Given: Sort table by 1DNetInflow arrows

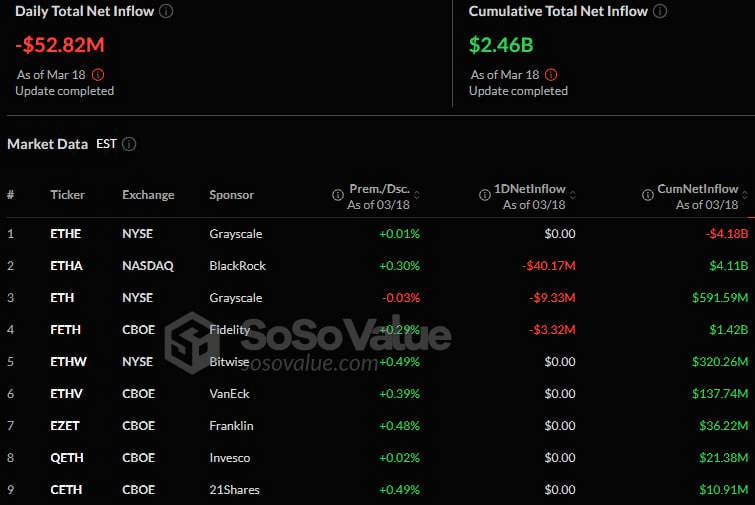Looking at the screenshot, I should [x=573, y=195].
